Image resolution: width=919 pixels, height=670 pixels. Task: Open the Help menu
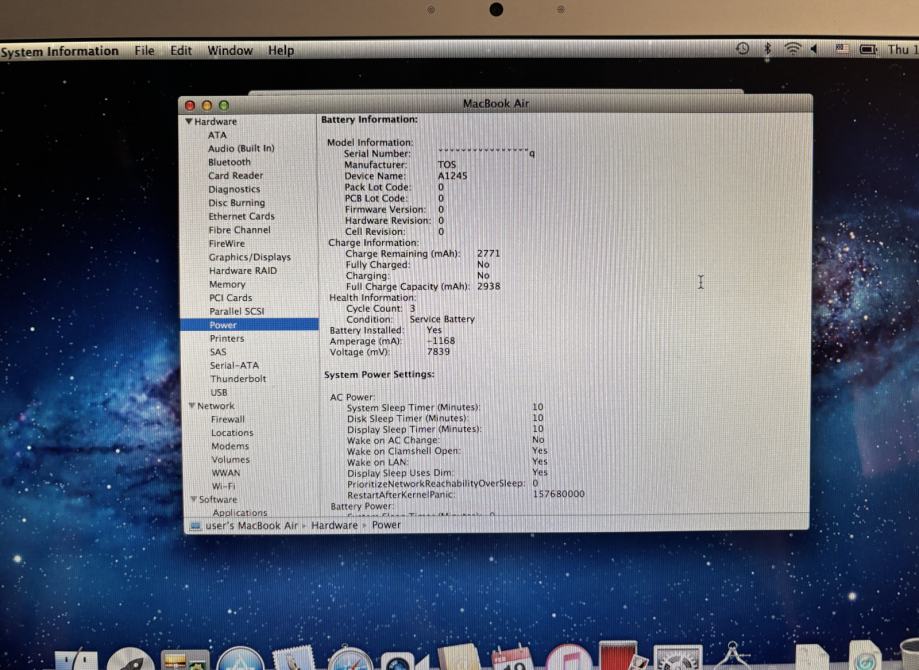pyautogui.click(x=281, y=50)
